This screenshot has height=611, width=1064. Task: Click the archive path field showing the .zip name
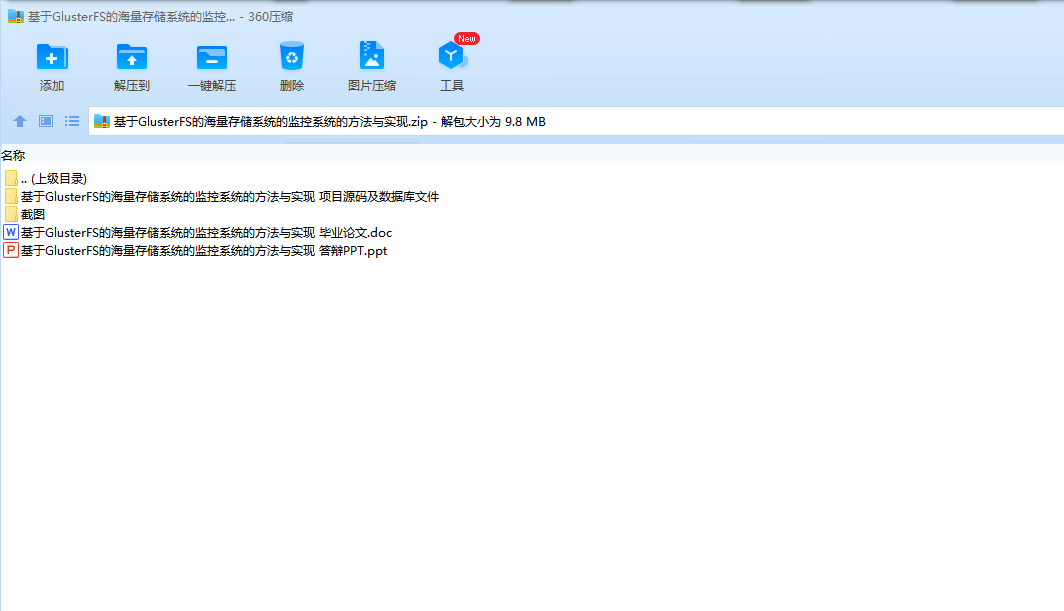click(575, 122)
